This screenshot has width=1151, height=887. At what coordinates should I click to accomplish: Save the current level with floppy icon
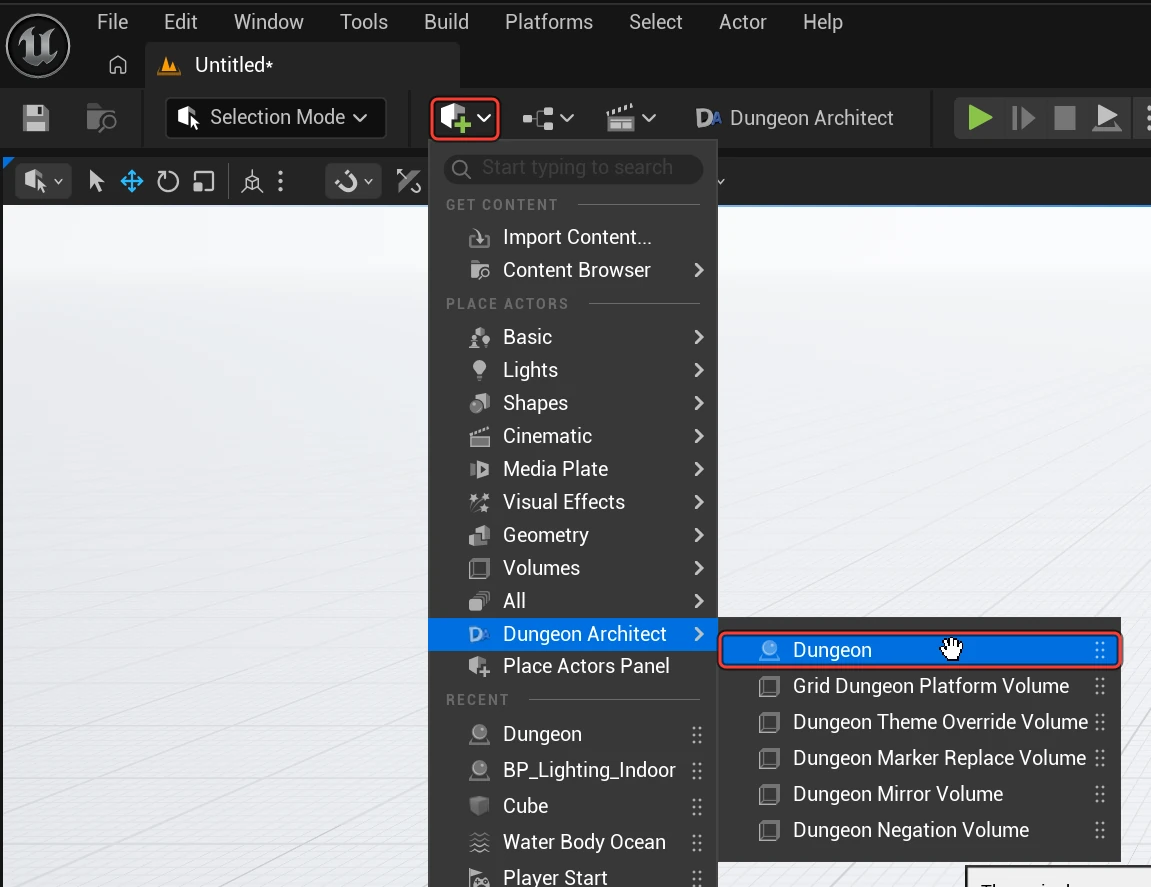[35, 117]
